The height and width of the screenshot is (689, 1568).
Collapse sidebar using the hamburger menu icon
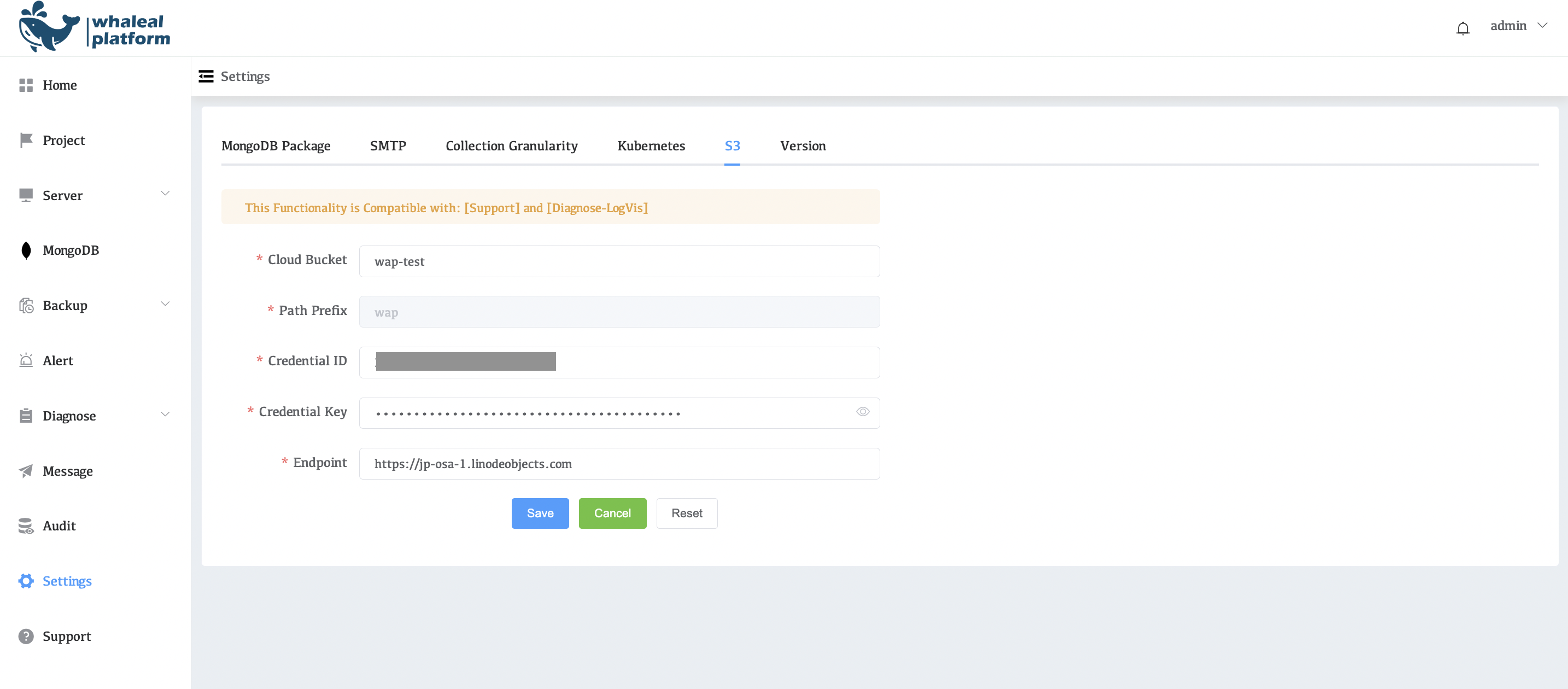tap(206, 76)
